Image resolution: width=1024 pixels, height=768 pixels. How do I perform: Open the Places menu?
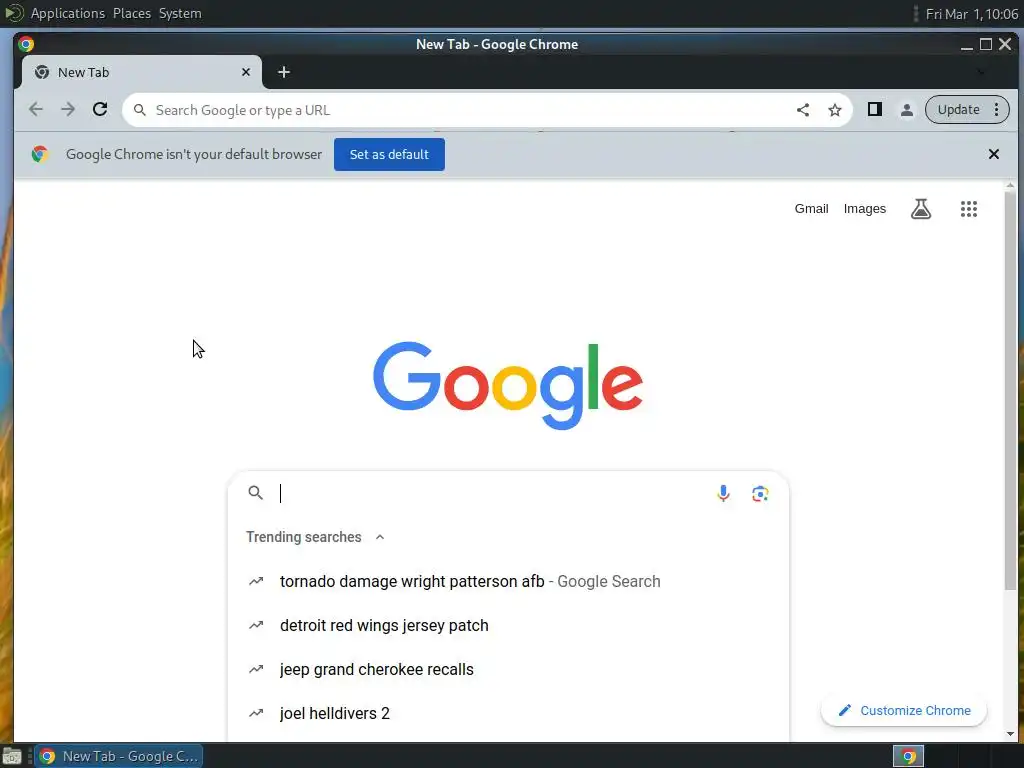coord(131,13)
